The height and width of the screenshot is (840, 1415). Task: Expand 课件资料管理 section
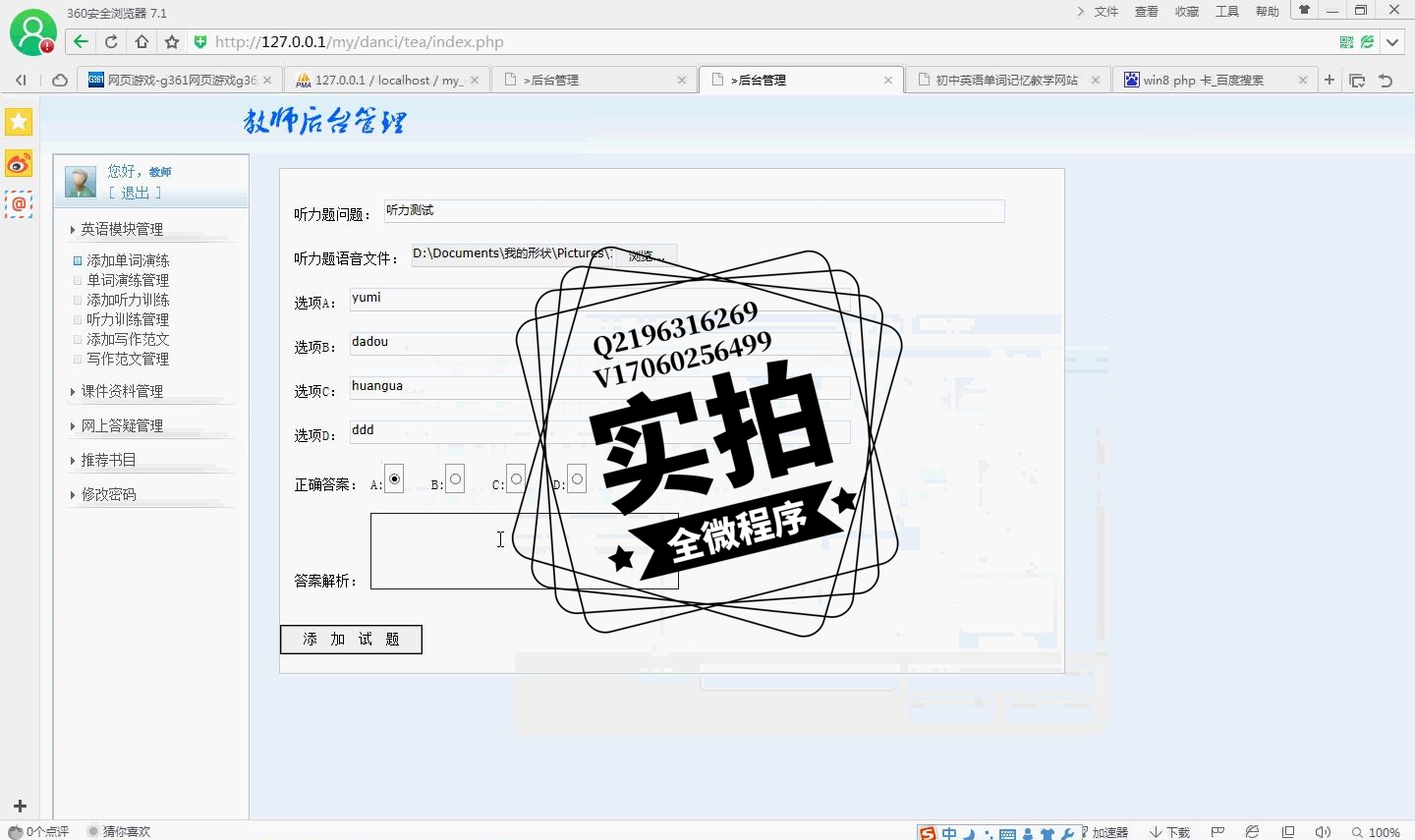(x=122, y=391)
